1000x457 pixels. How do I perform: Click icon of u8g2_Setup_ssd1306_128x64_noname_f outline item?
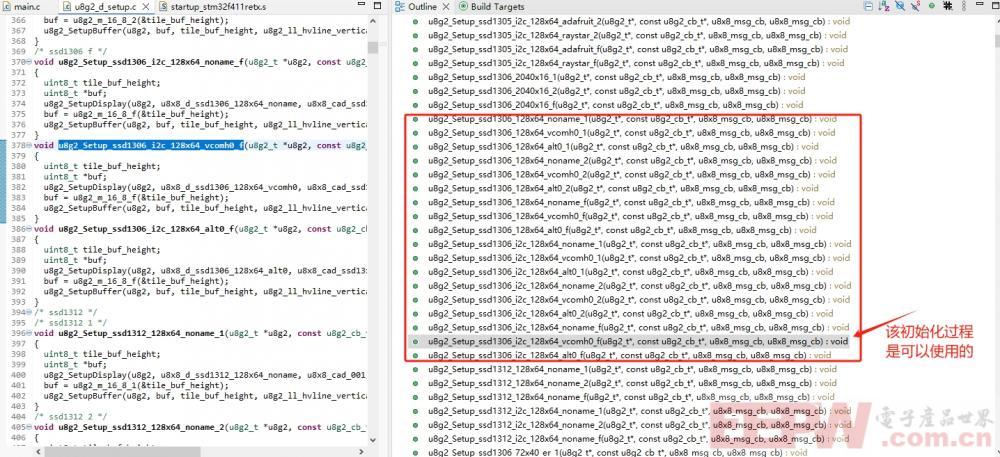(415, 202)
